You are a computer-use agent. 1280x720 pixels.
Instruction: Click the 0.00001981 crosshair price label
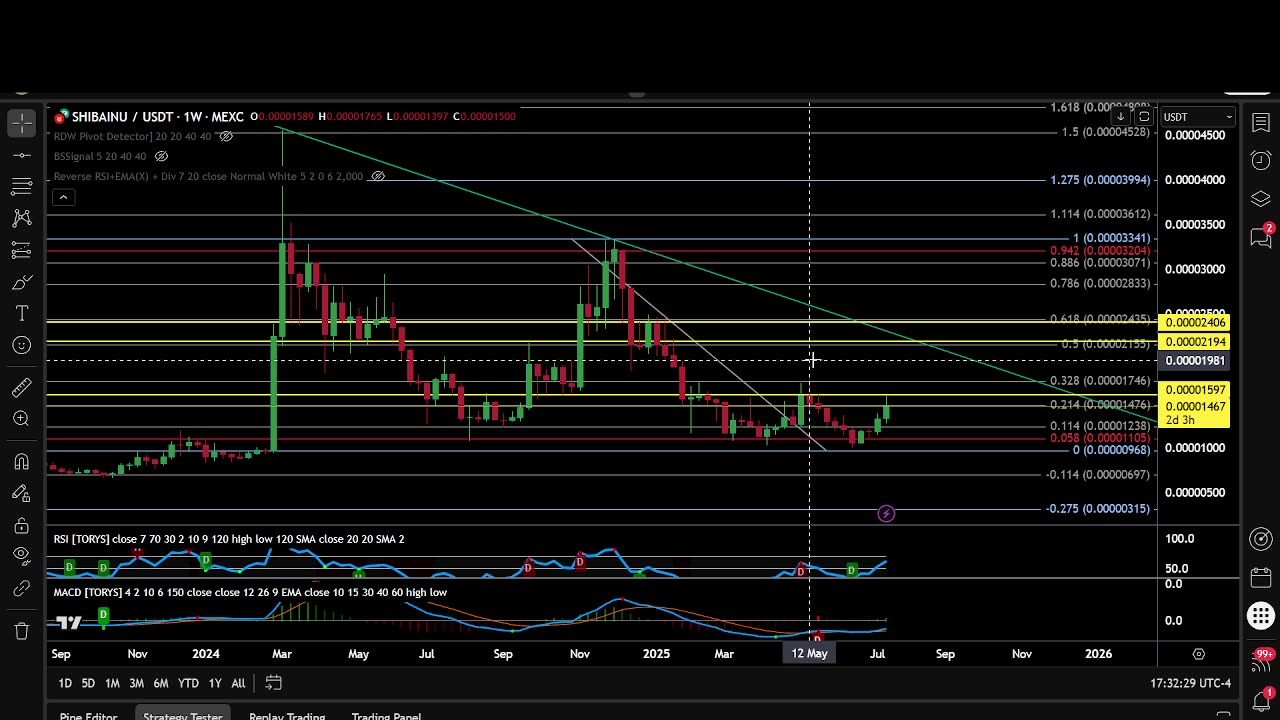pyautogui.click(x=1194, y=360)
